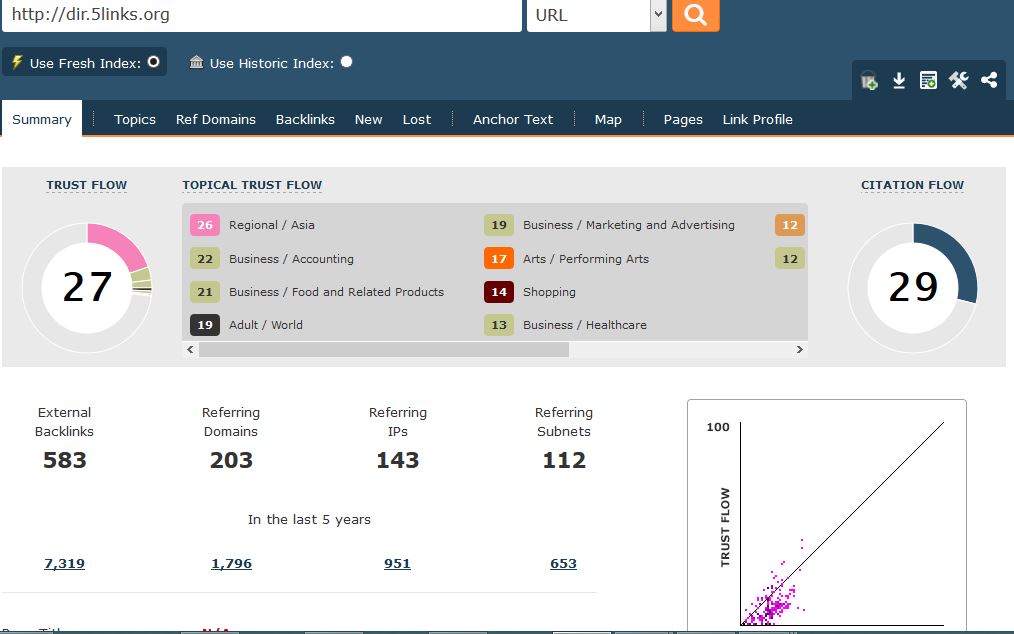The height and width of the screenshot is (634, 1014).
Task: Open the 951 referring IPs link
Action: pos(397,563)
